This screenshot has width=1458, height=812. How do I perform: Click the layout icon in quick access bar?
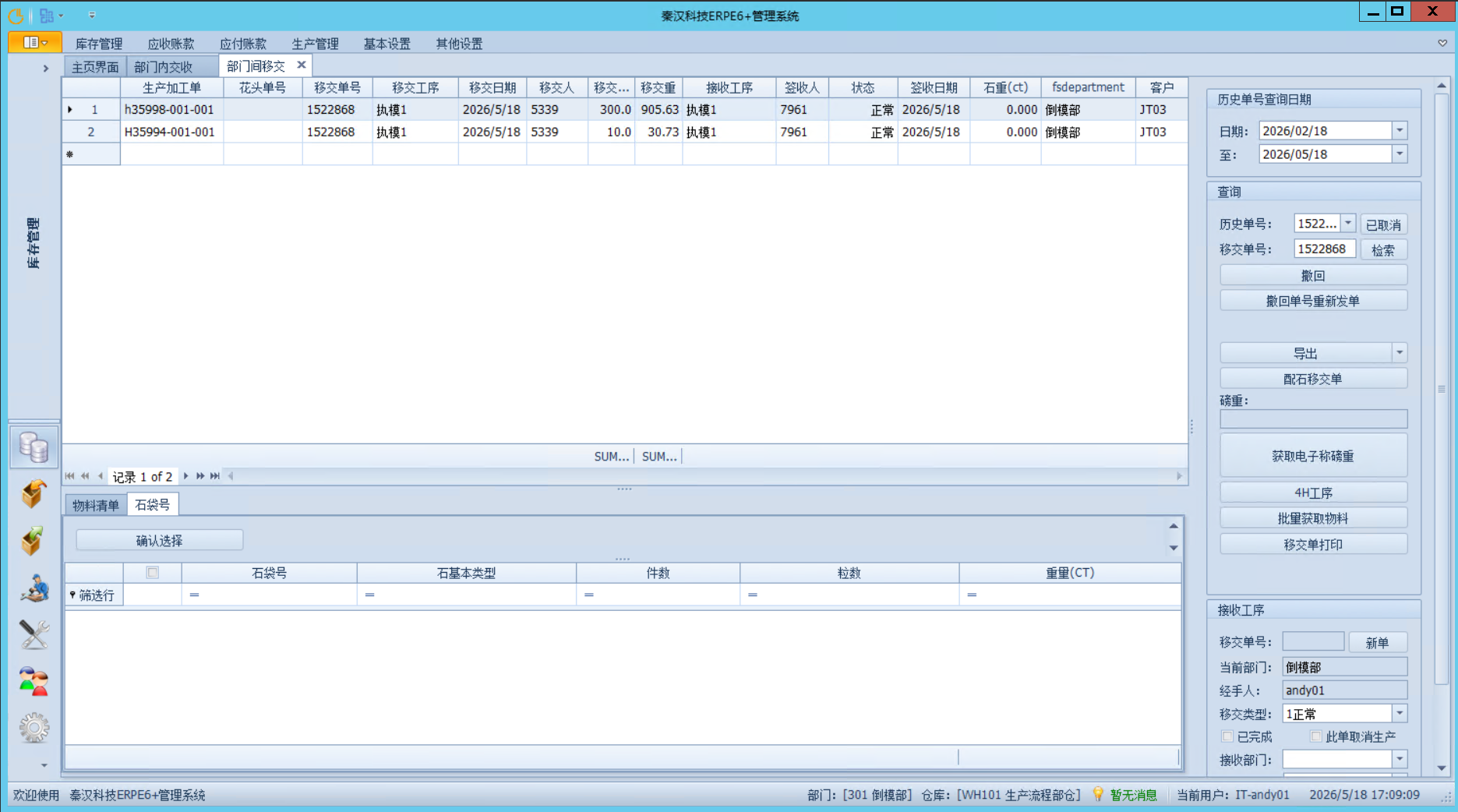tap(47, 15)
